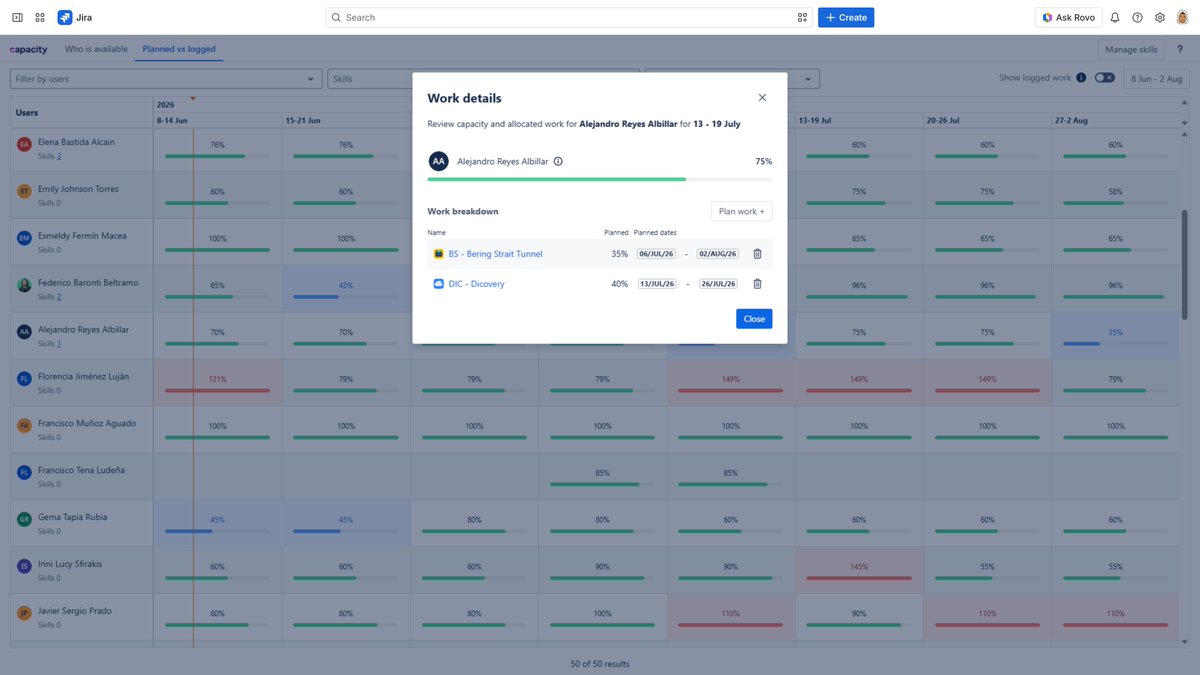Screen dimensions: 1200x675
Task: Click the Manage skills button
Action: 1132,49
